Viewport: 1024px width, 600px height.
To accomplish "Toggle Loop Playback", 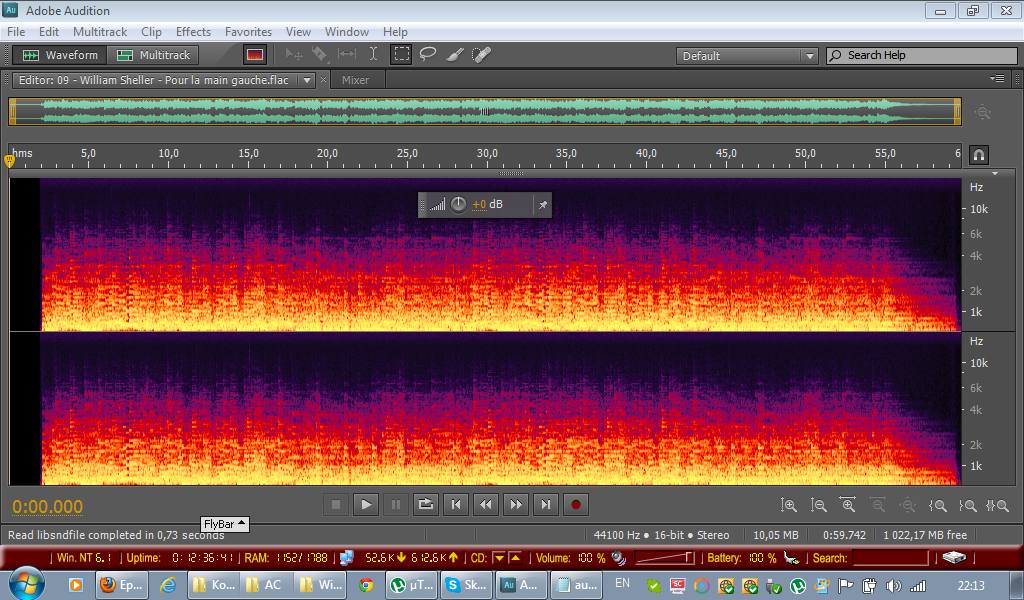I will tap(426, 505).
